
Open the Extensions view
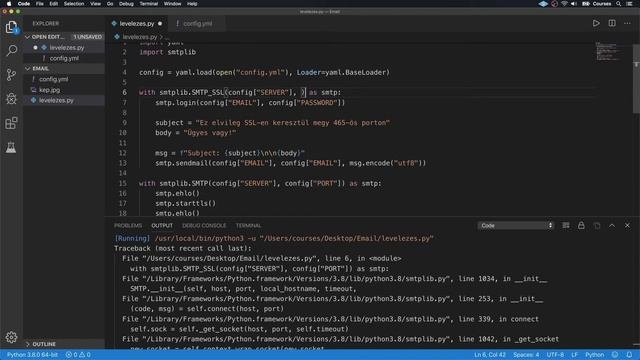tap(11, 123)
